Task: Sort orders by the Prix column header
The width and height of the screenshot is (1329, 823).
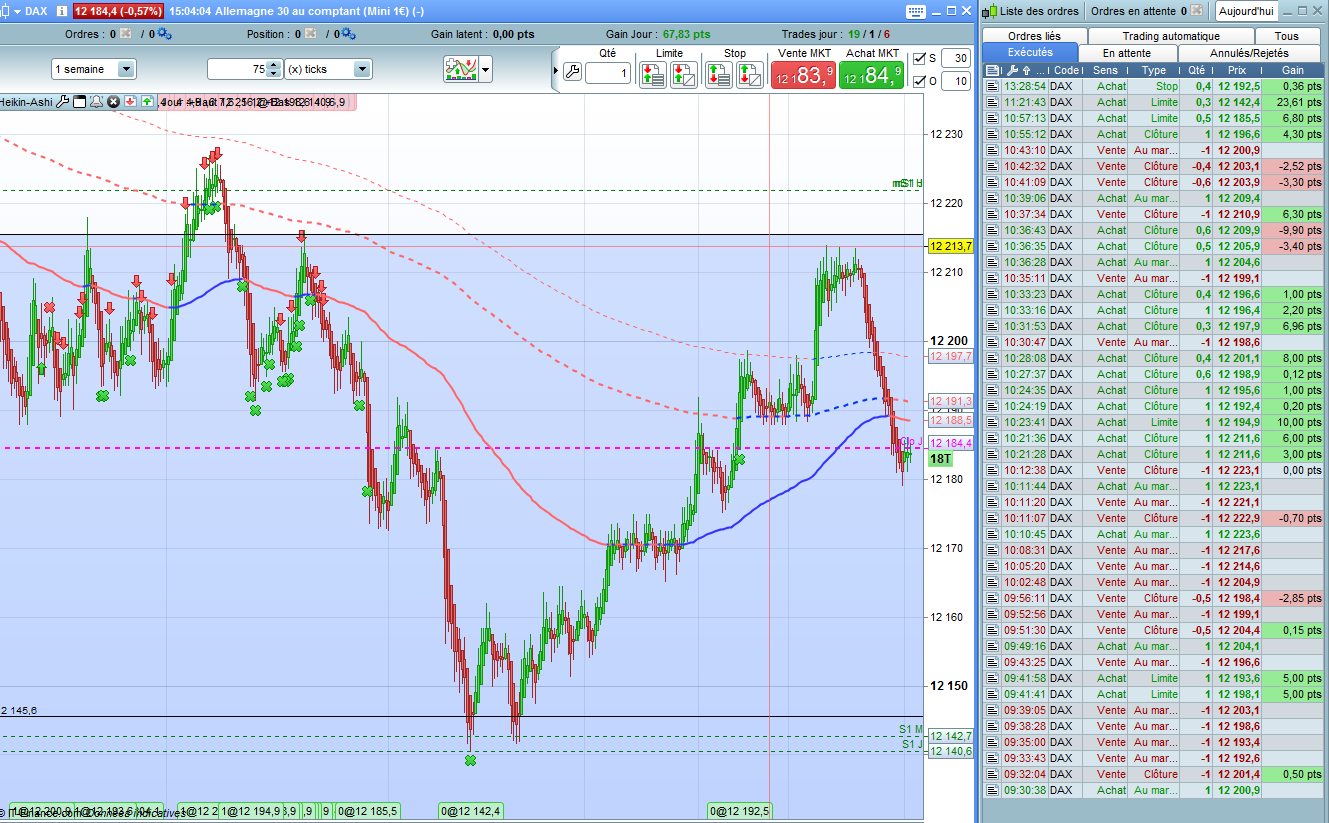Action: (x=1237, y=71)
